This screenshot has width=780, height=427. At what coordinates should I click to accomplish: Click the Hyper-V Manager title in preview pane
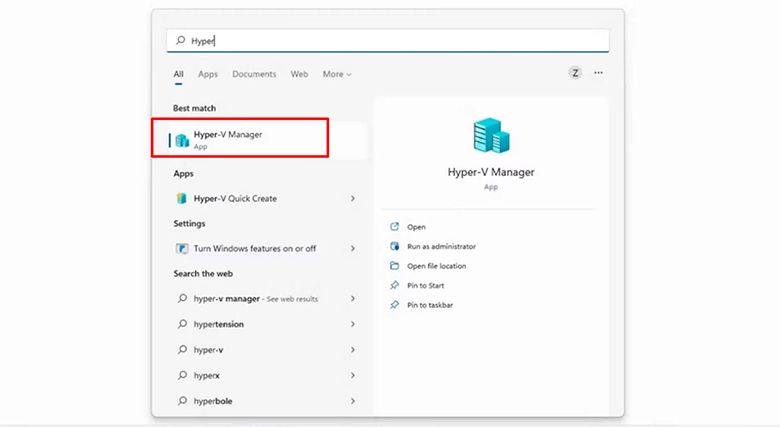coord(491,172)
